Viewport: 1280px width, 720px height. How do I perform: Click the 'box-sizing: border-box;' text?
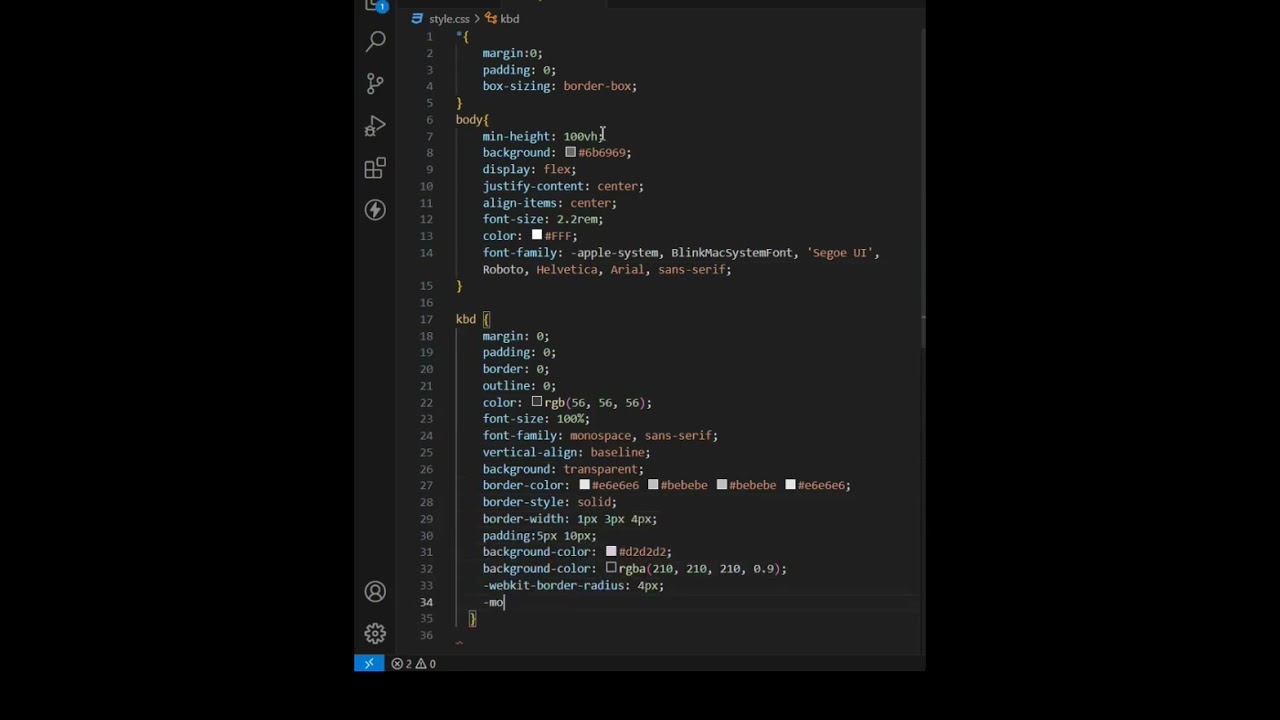tap(559, 86)
